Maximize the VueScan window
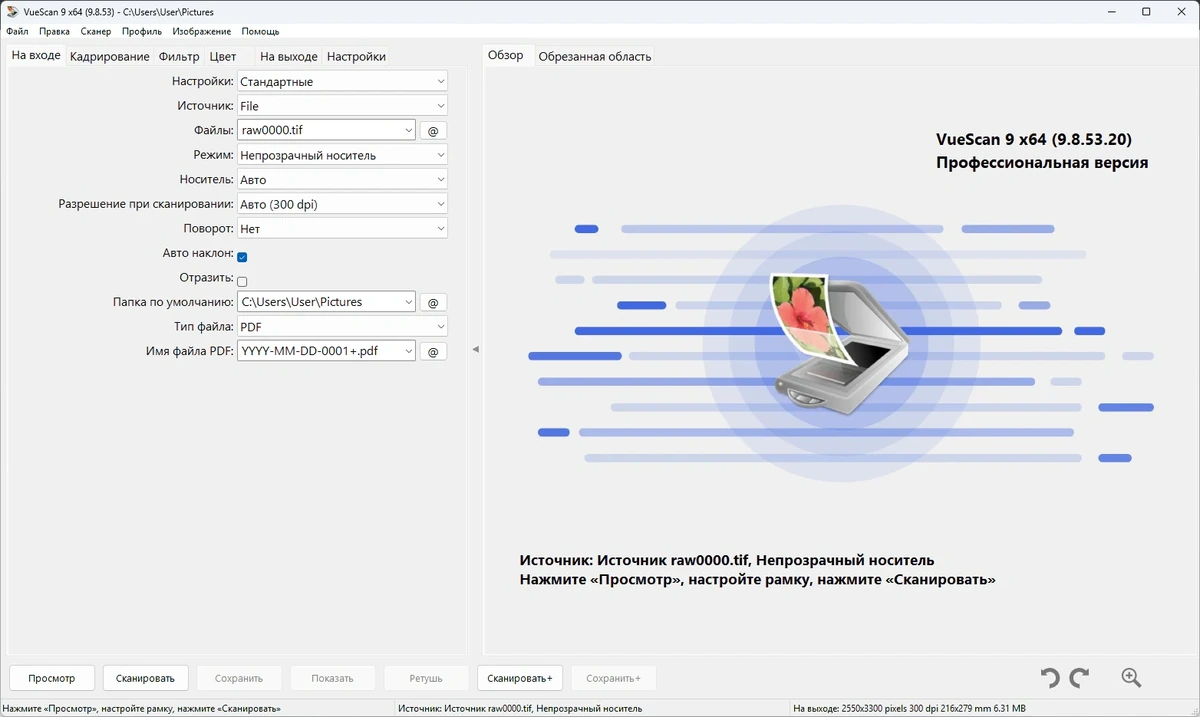 [1146, 11]
